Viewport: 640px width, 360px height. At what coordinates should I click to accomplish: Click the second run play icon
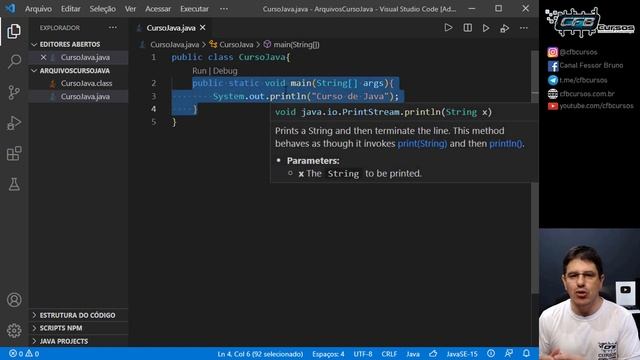pyautogui.click(x=486, y=28)
